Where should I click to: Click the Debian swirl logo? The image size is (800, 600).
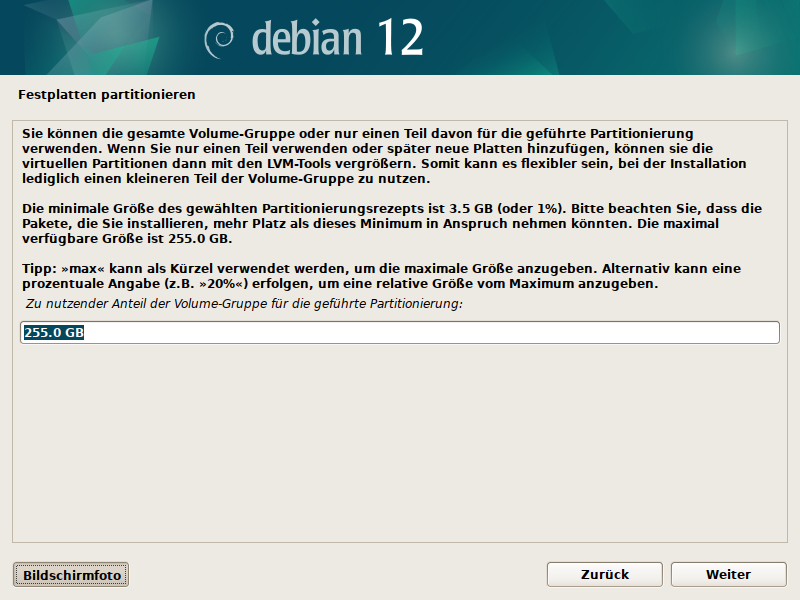(219, 38)
